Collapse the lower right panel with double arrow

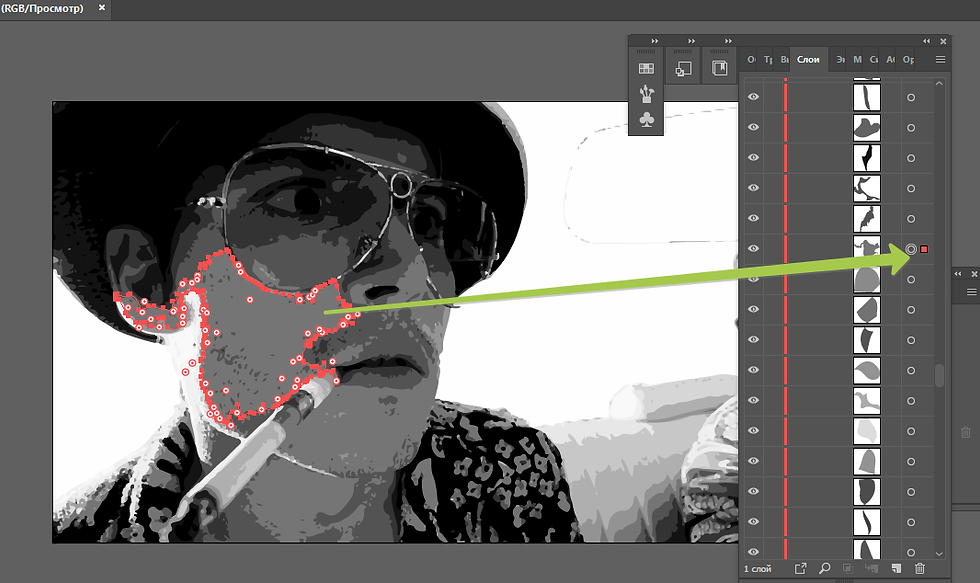[x=958, y=274]
